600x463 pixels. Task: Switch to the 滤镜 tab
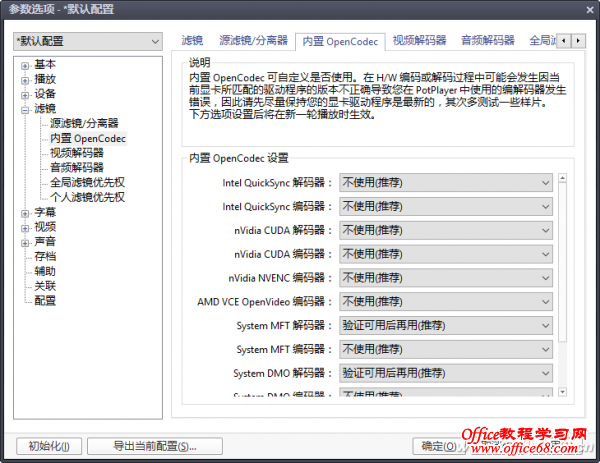point(192,41)
